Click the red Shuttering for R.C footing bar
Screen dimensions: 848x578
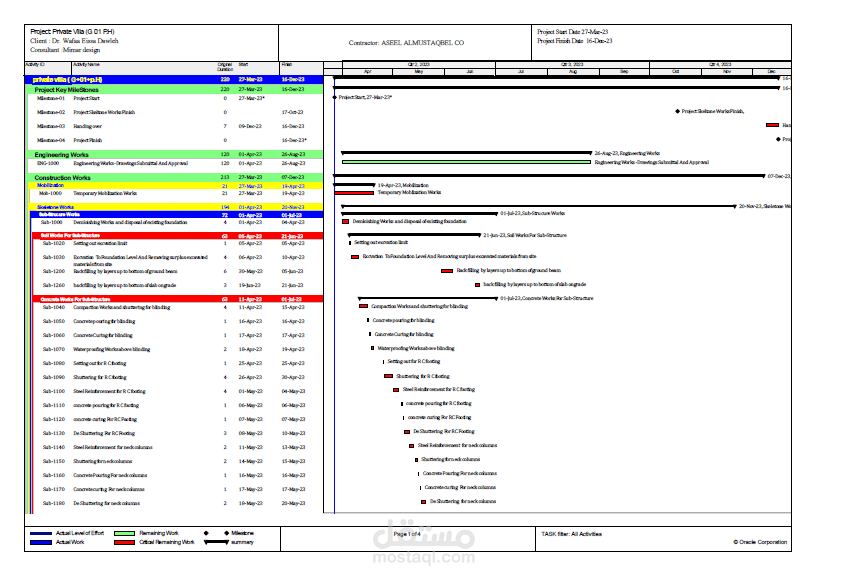coord(388,376)
